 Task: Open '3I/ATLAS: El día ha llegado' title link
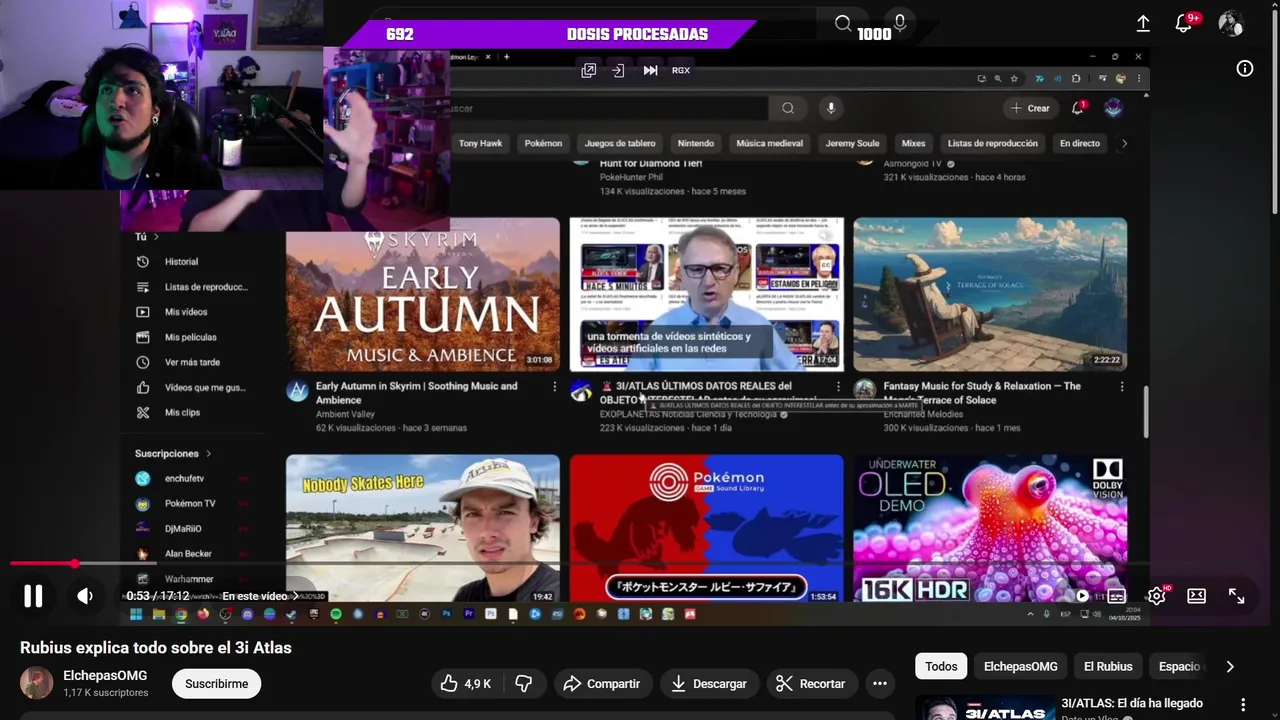(x=1132, y=703)
